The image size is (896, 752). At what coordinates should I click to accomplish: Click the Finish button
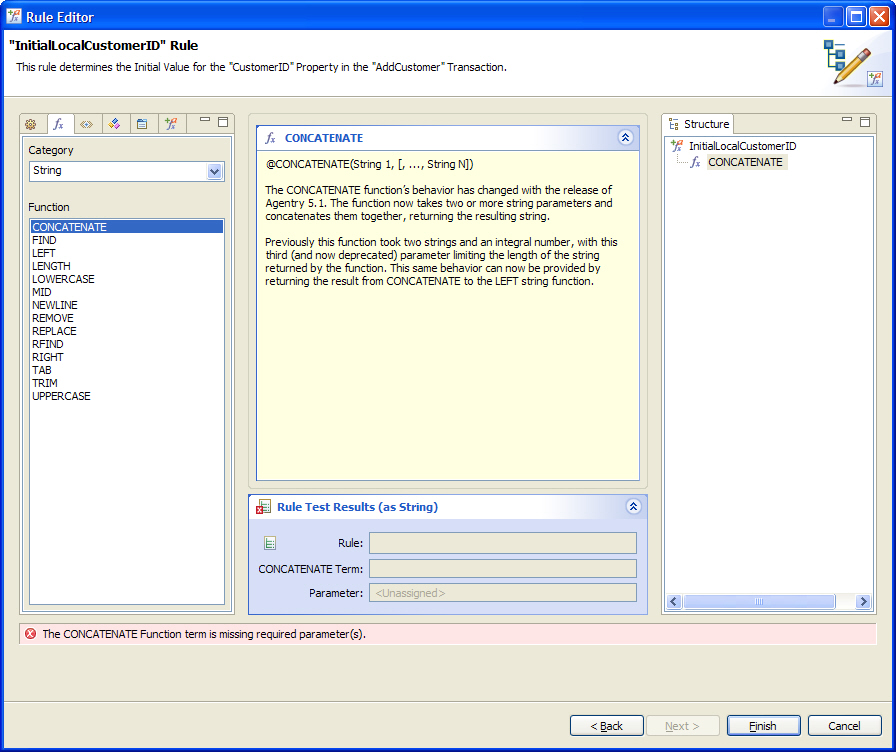pos(763,726)
